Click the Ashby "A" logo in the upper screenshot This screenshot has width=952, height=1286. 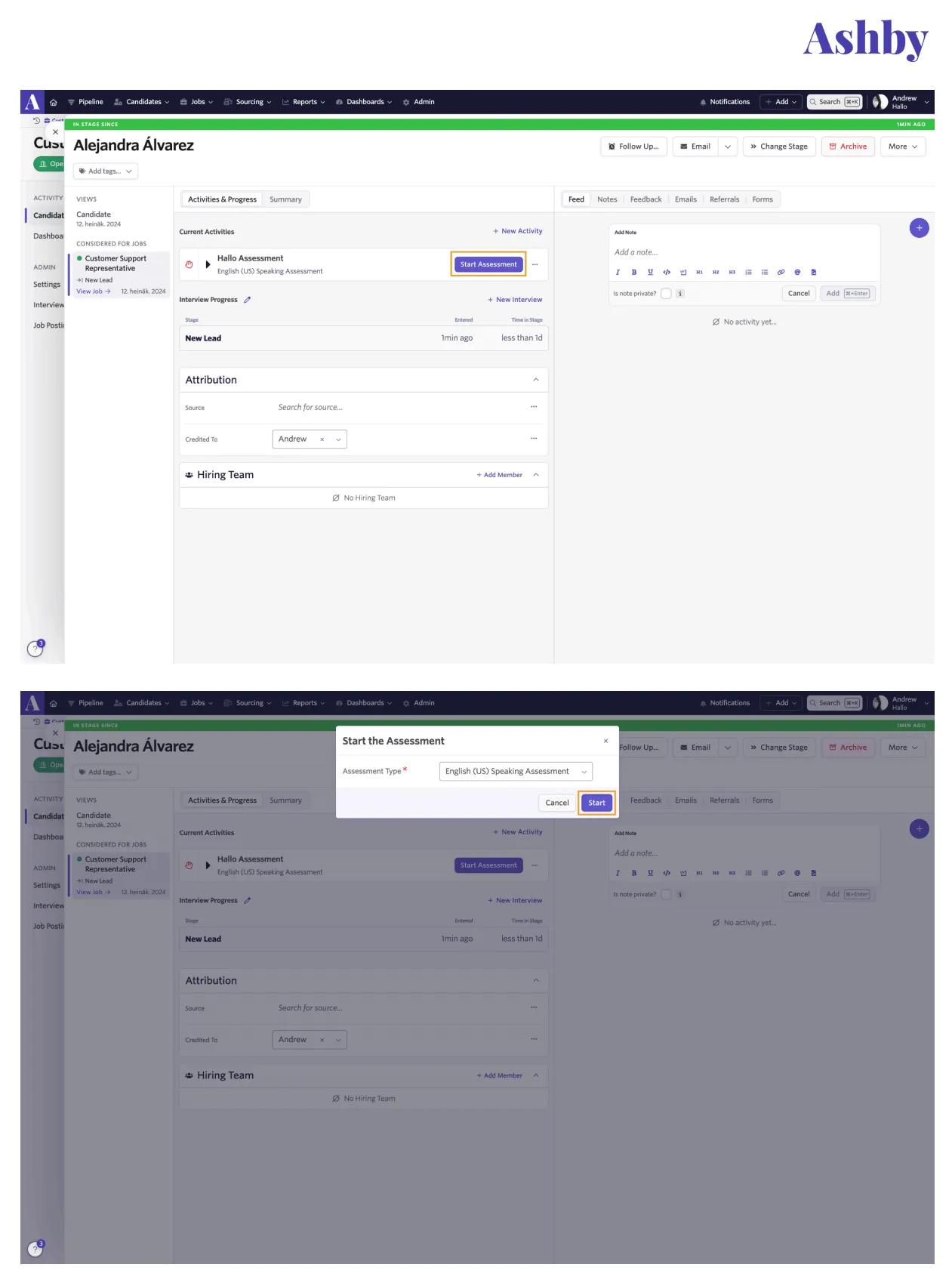tap(32, 102)
